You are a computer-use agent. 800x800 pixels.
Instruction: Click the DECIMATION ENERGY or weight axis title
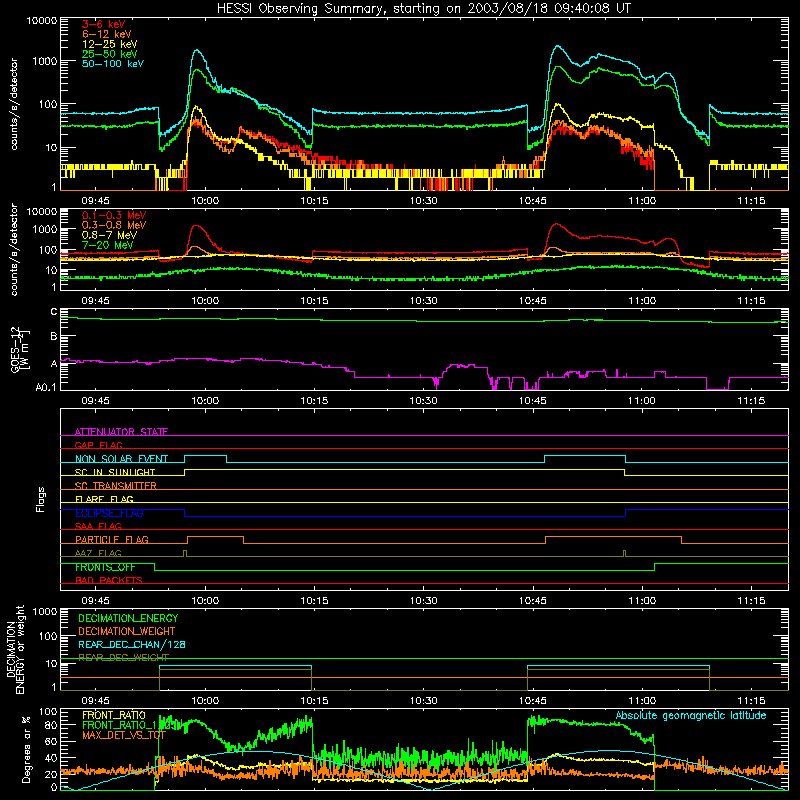coord(14,649)
